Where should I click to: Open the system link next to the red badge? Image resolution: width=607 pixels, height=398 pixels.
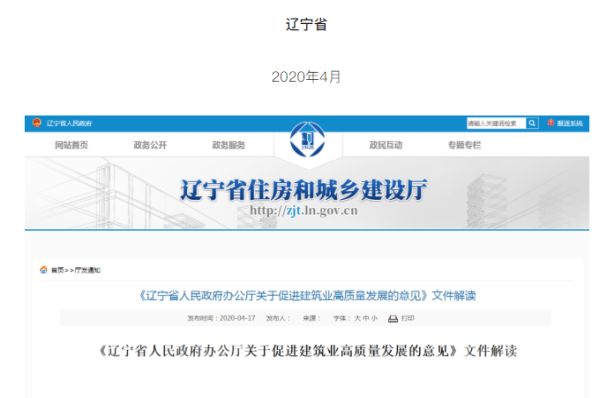point(570,124)
